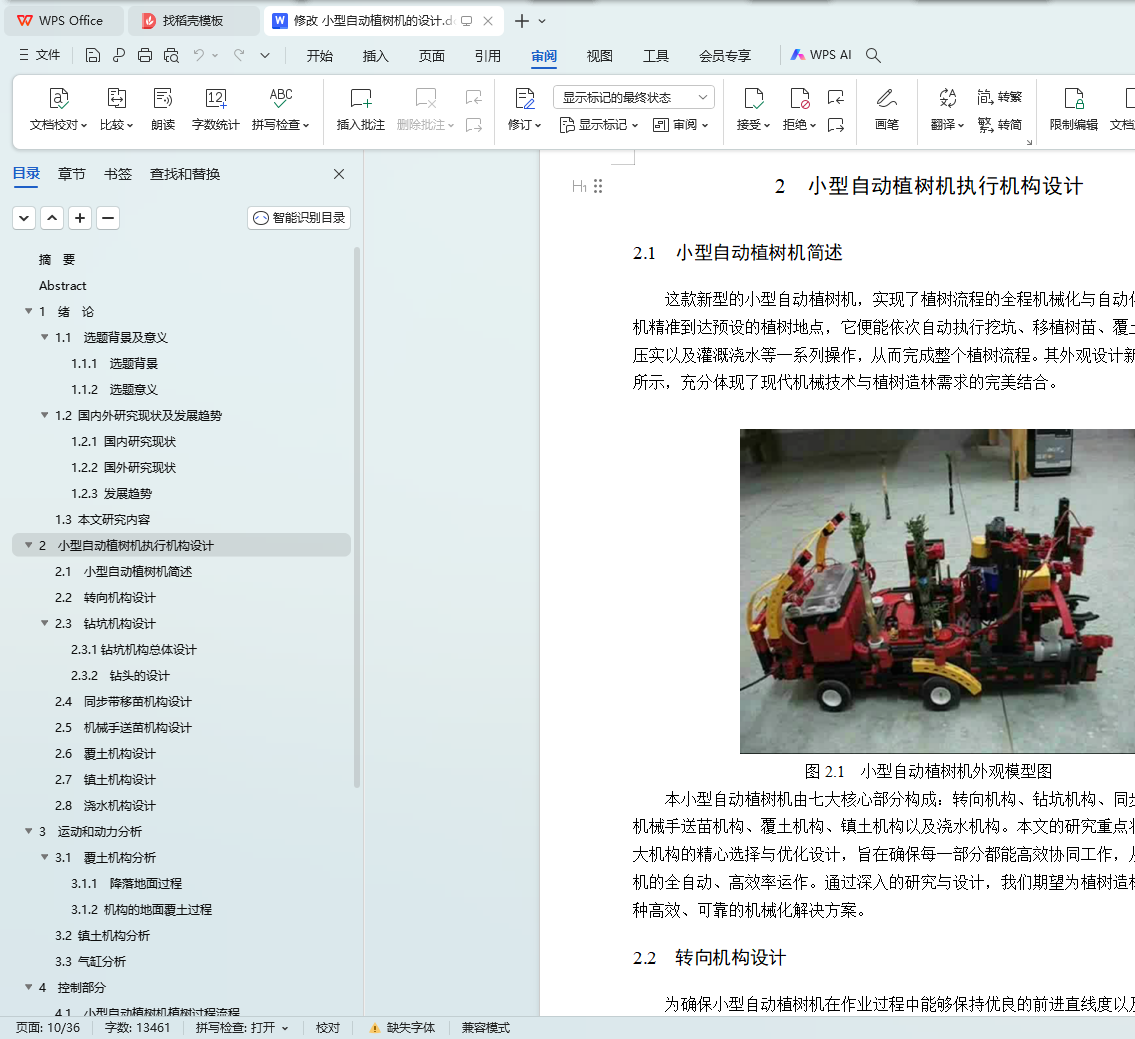The image size is (1135, 1039).
Task: Click the 插入批注 insert comment icon
Action: point(360,98)
